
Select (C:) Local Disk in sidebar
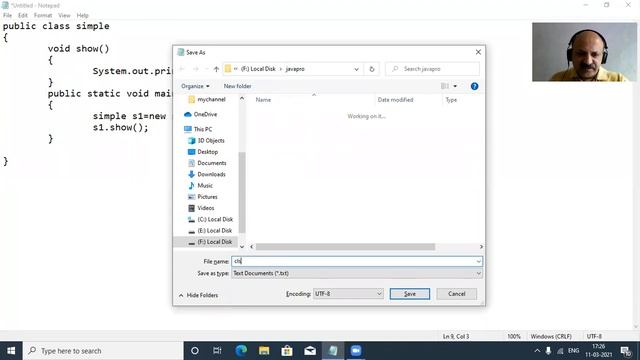point(211,219)
